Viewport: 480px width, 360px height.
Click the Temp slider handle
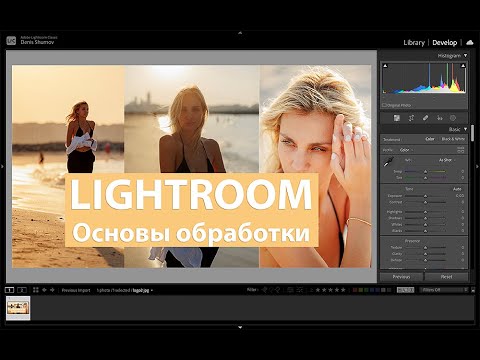425,171
